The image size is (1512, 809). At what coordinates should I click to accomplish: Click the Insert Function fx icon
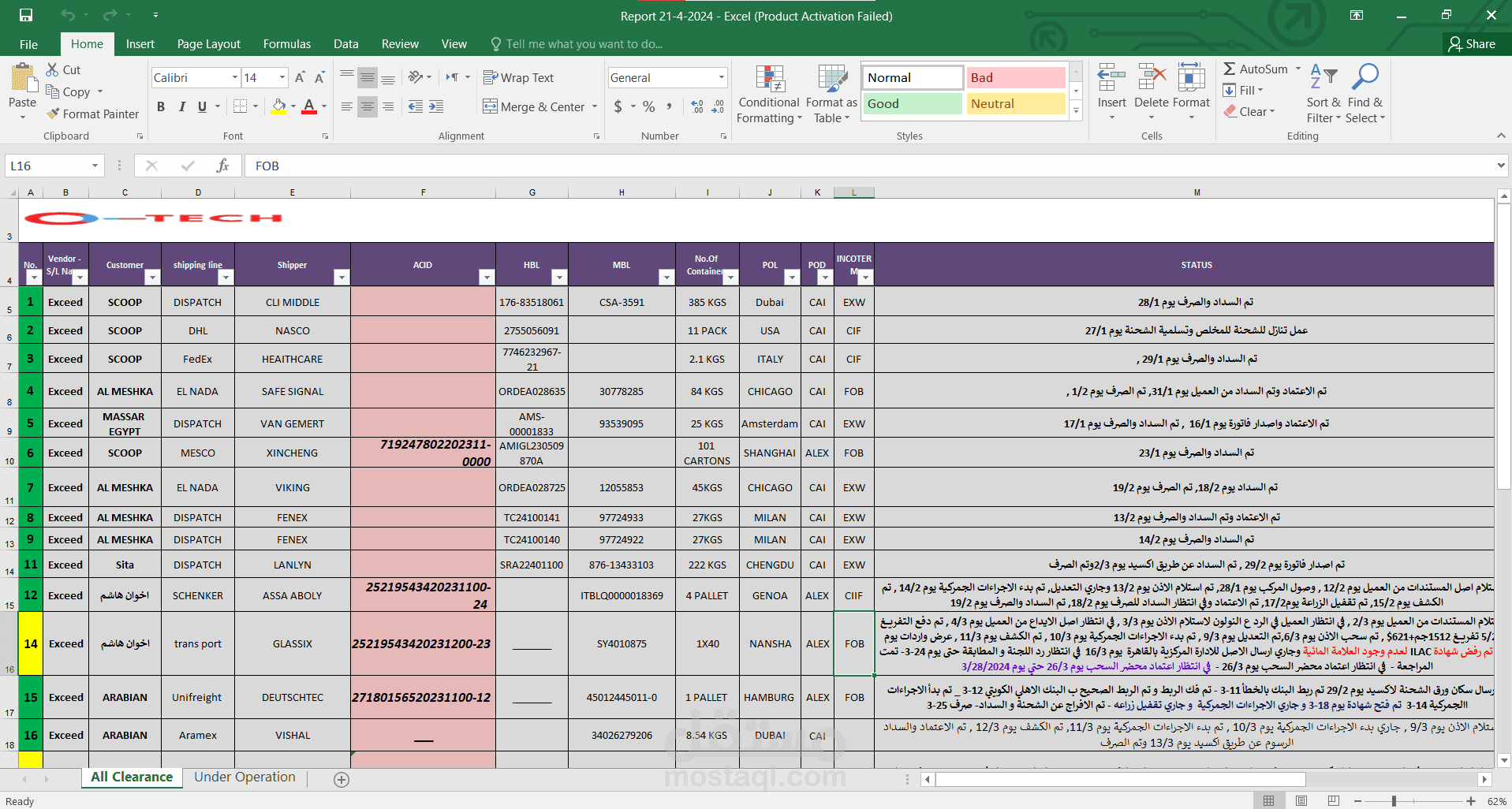point(223,166)
